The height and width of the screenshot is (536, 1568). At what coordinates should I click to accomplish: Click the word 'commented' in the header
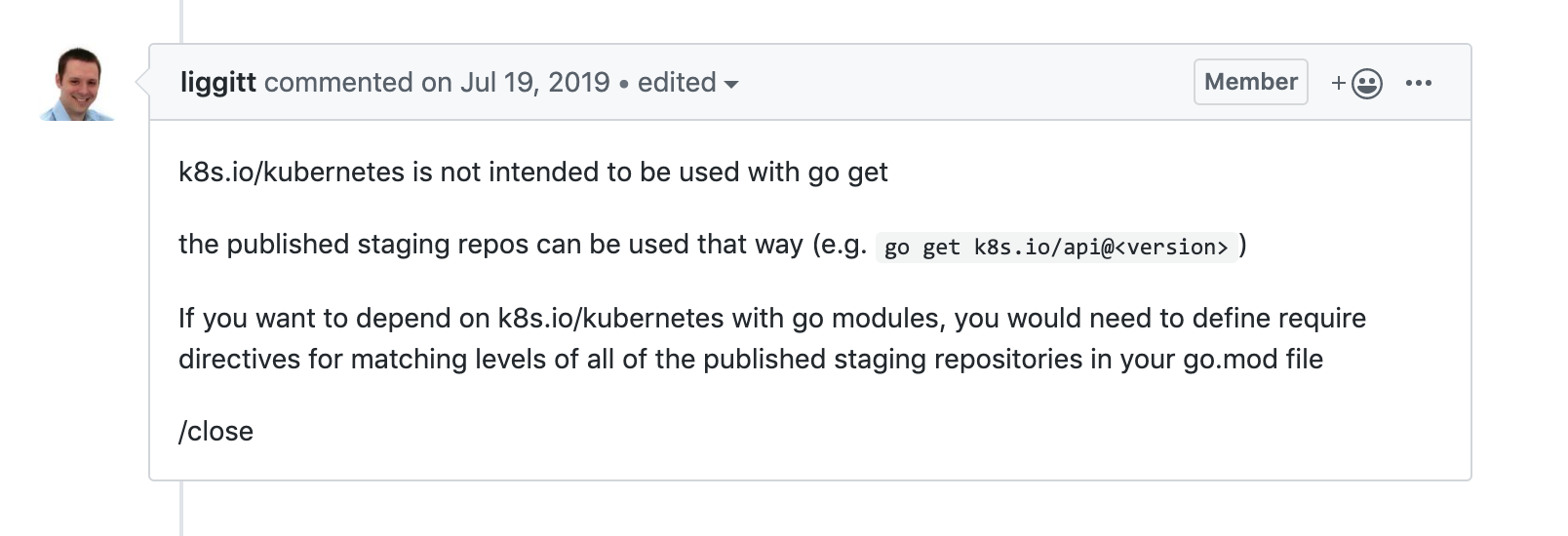tap(337, 83)
